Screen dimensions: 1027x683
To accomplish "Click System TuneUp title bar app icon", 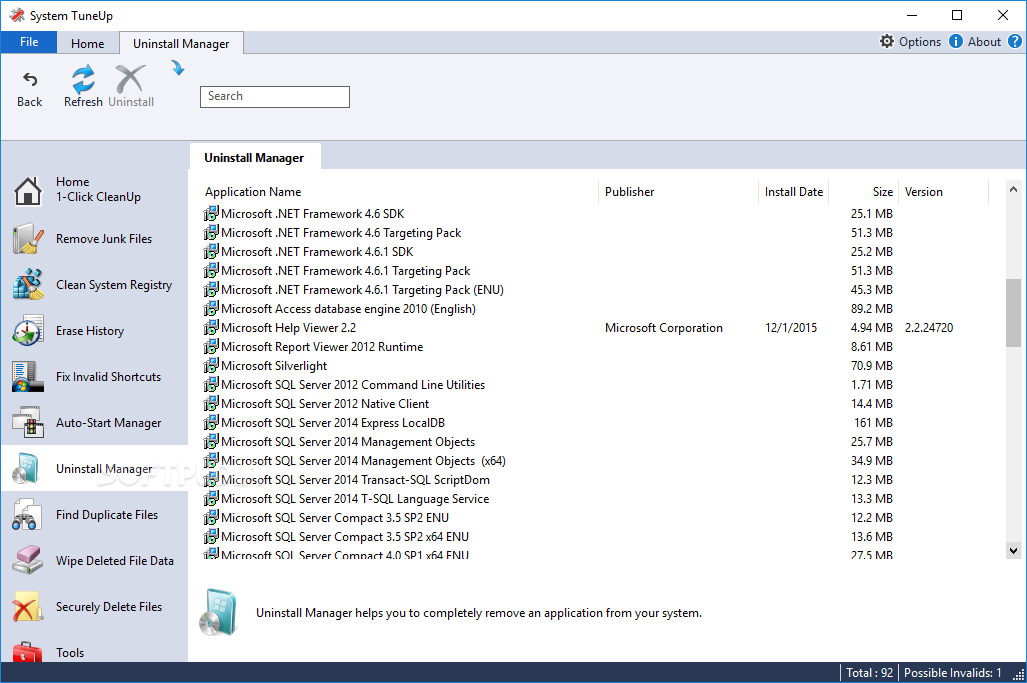I will click(x=16, y=15).
